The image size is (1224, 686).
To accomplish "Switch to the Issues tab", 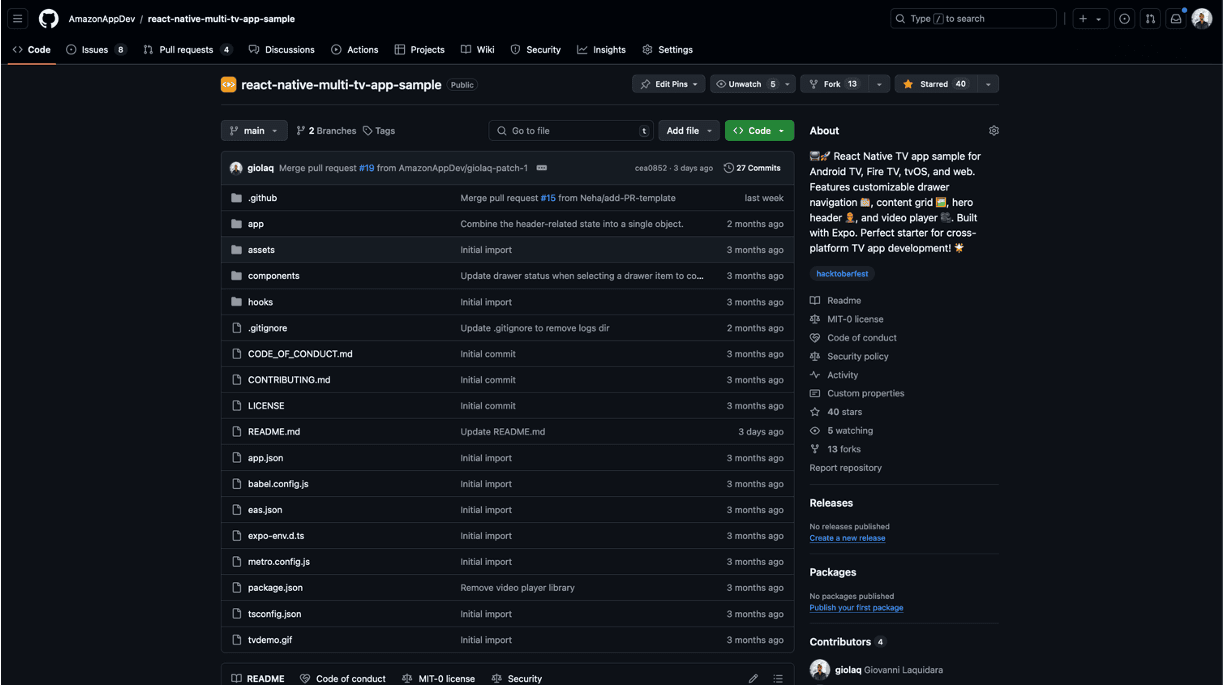I will pyautogui.click(x=96, y=49).
